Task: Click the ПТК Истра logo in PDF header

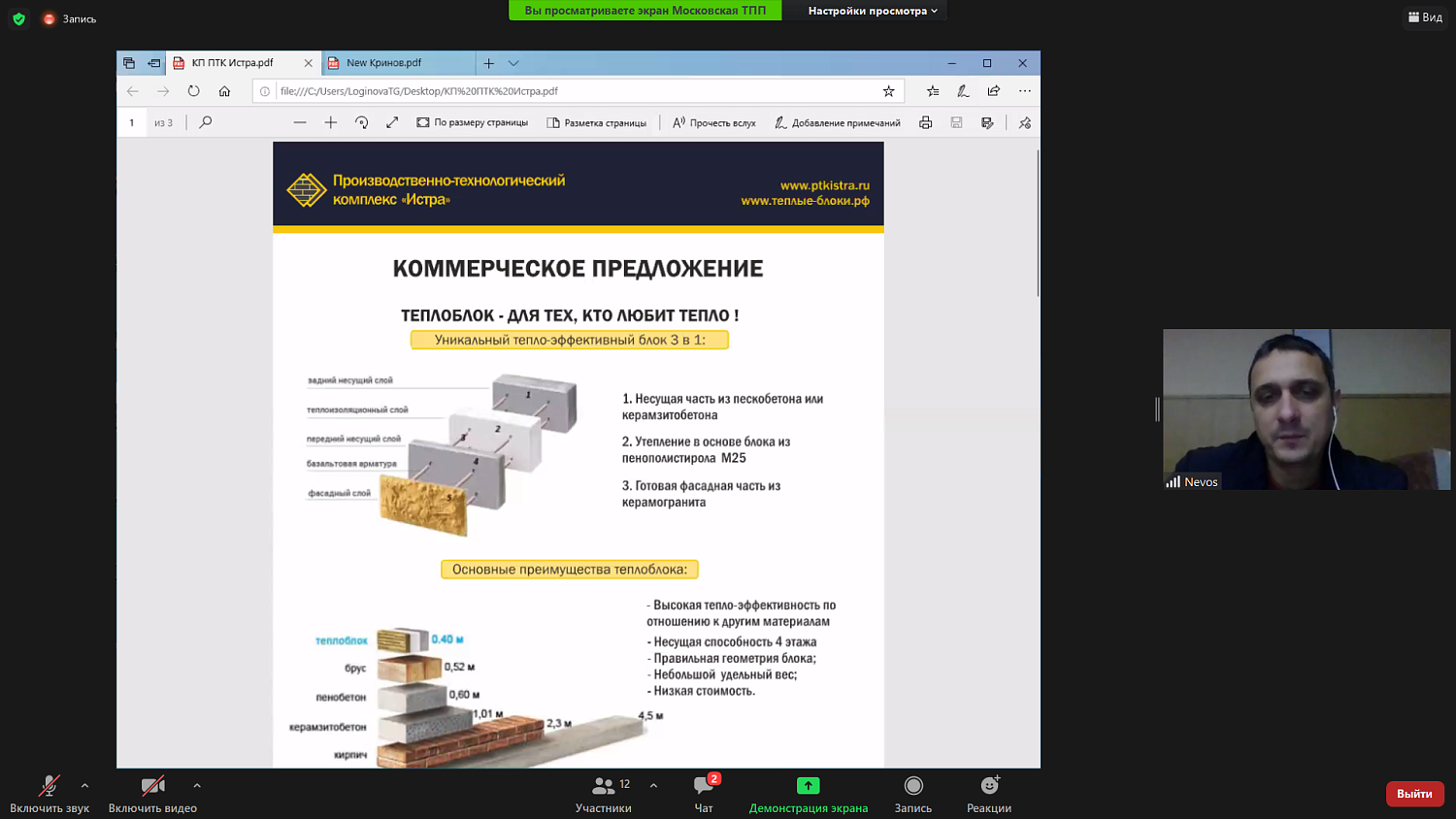Action: coord(307,190)
